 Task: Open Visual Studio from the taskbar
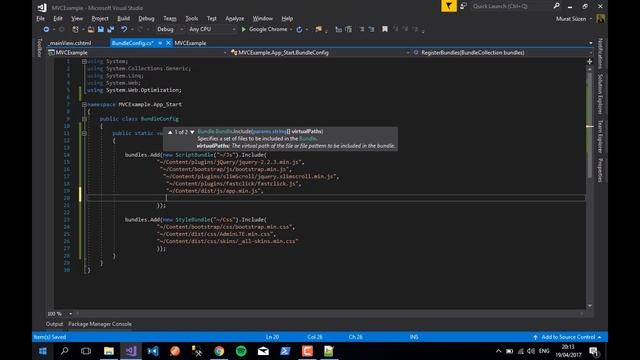point(131,351)
